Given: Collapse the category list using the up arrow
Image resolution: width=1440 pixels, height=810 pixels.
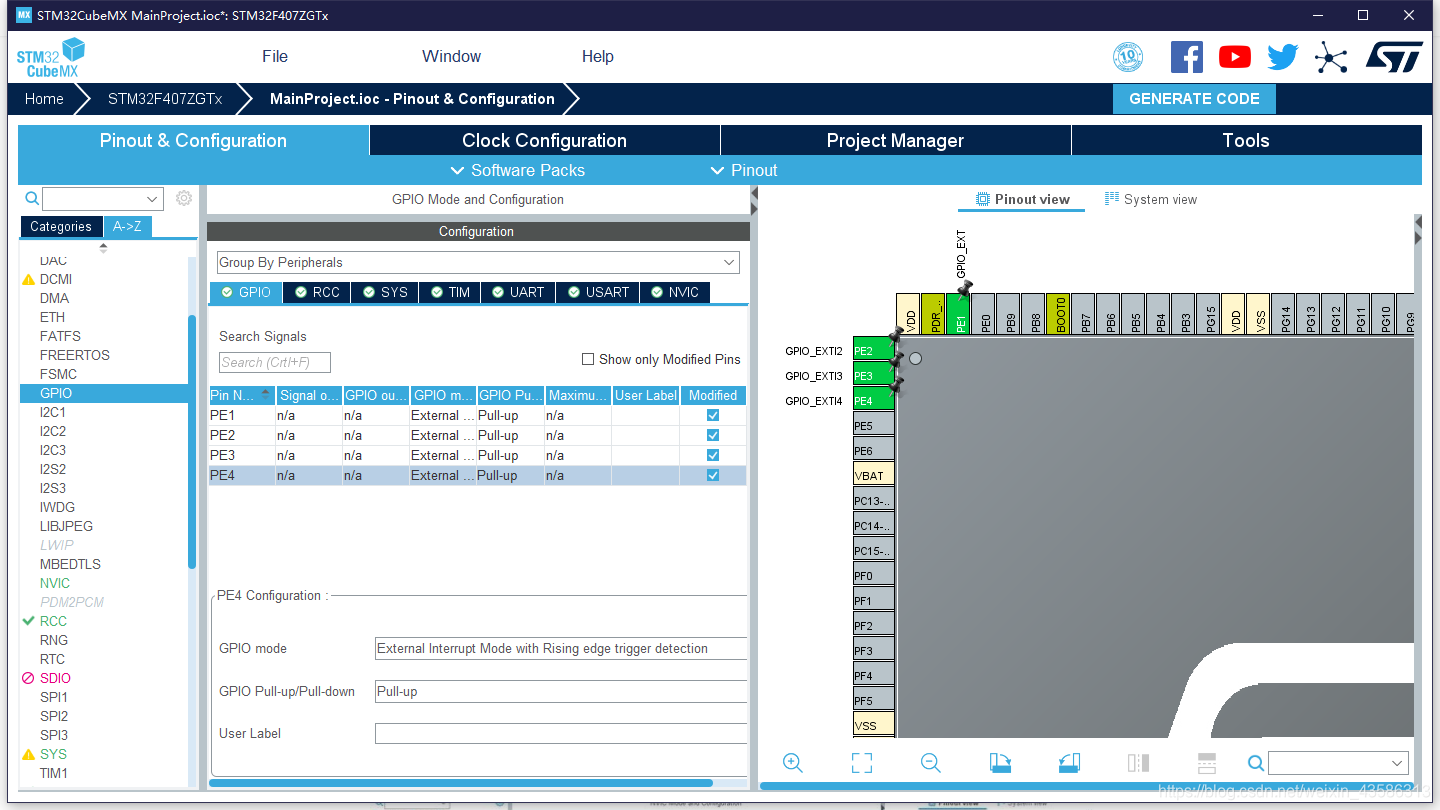Looking at the screenshot, I should click(102, 247).
